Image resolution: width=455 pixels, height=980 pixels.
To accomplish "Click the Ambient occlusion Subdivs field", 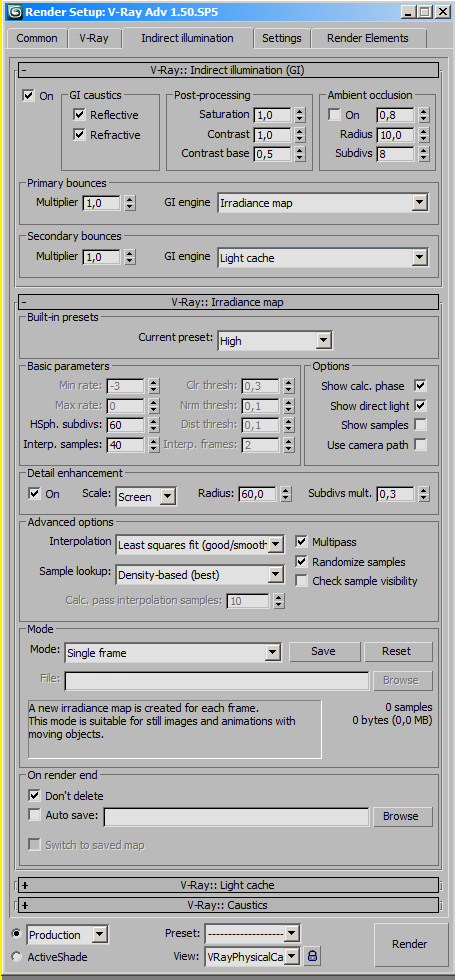I will coord(396,154).
